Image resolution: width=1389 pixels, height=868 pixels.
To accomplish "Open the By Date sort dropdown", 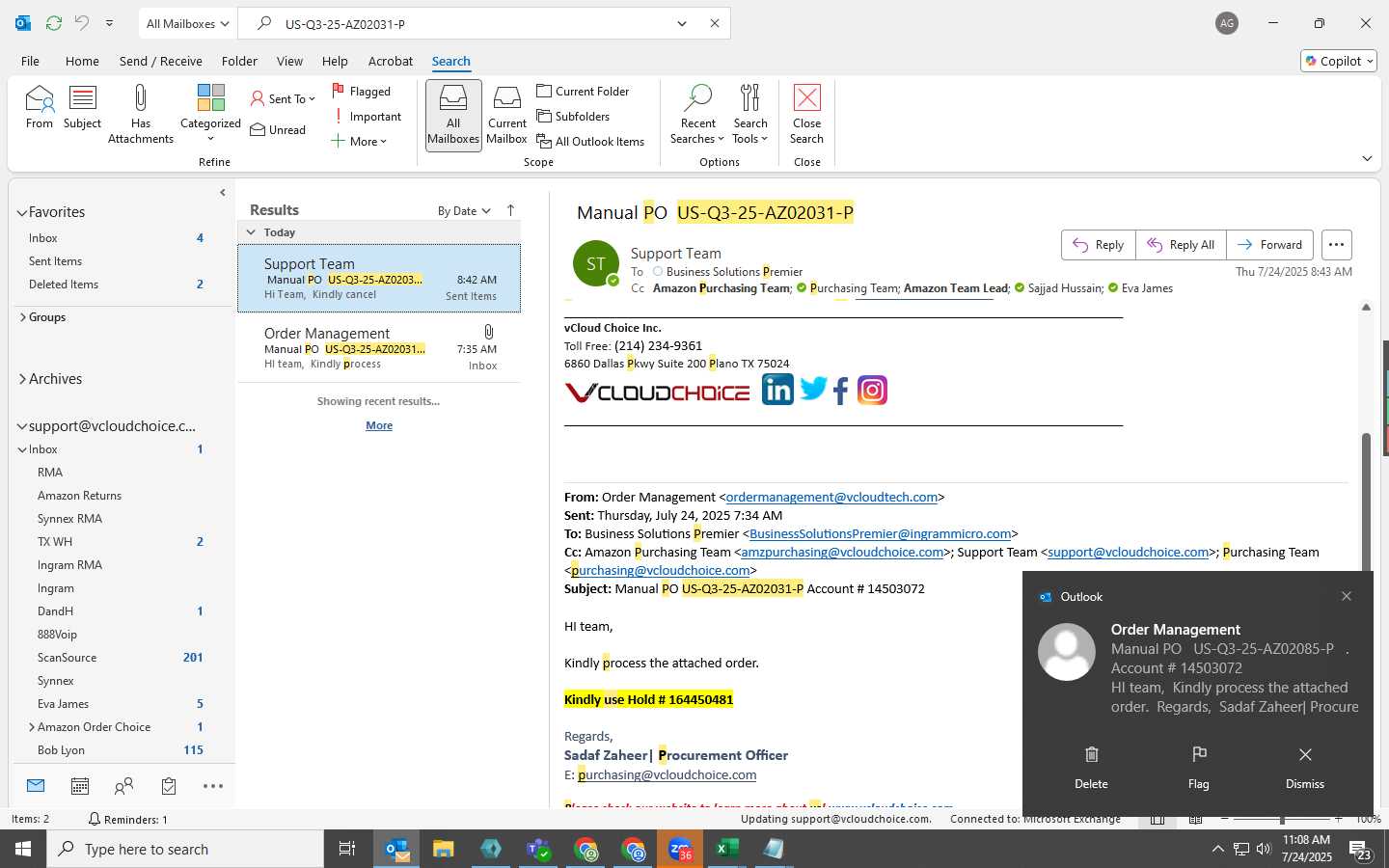I will 464,210.
